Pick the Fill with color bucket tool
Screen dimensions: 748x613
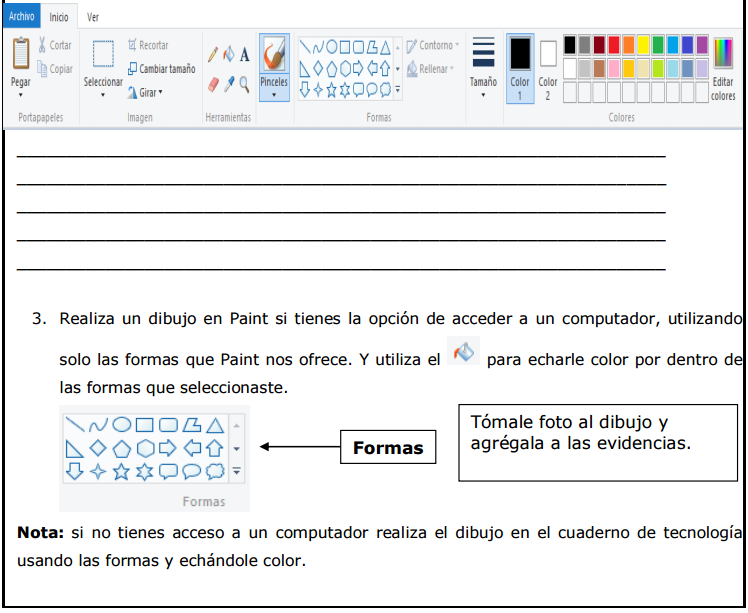228,55
